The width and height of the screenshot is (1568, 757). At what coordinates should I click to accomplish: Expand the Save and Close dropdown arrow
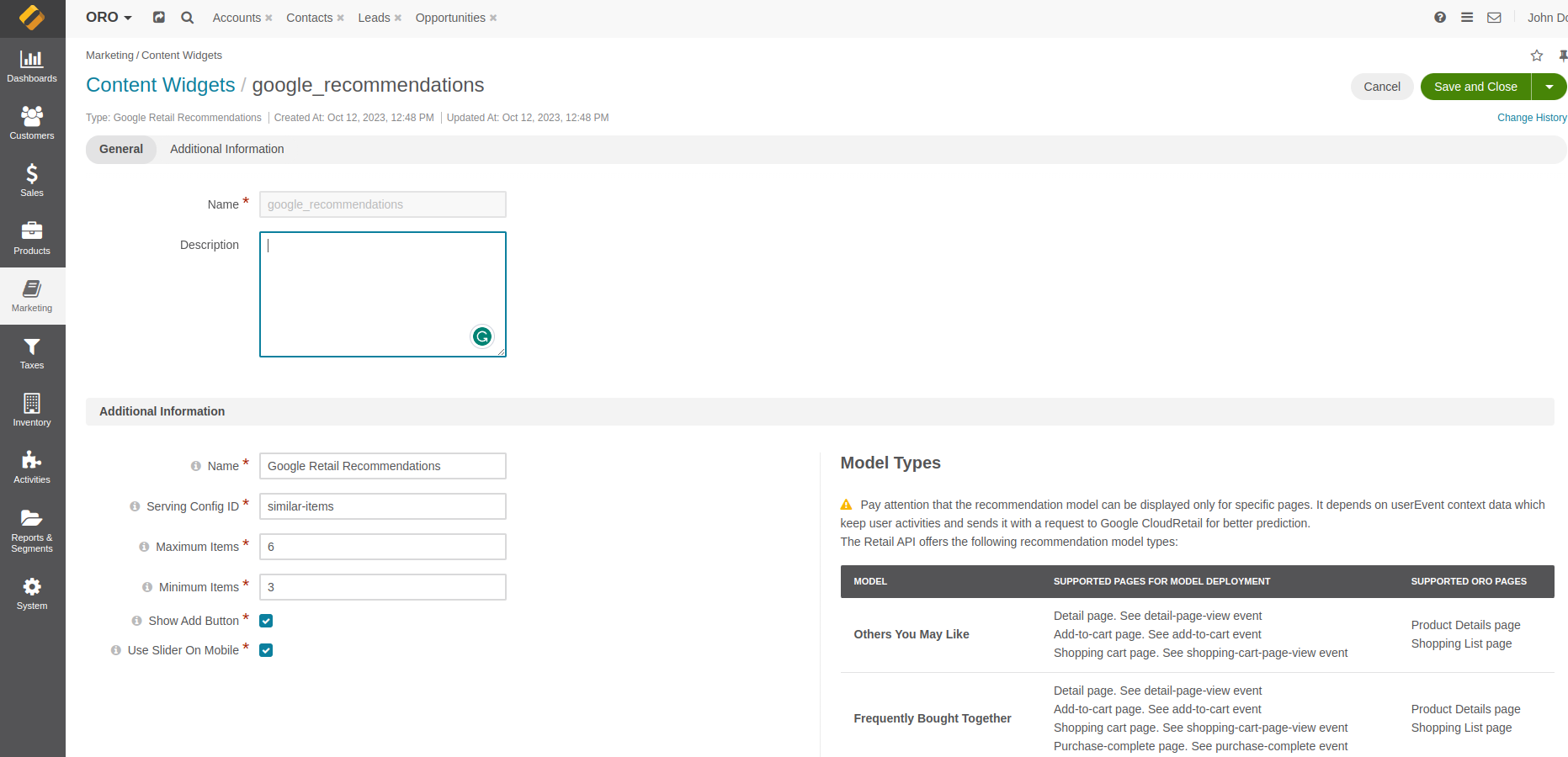click(1549, 87)
